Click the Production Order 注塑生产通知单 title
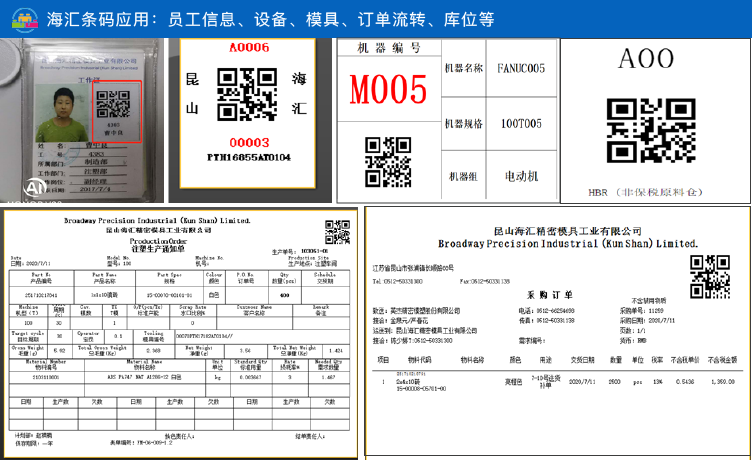The height and width of the screenshot is (460, 752). (x=158, y=245)
